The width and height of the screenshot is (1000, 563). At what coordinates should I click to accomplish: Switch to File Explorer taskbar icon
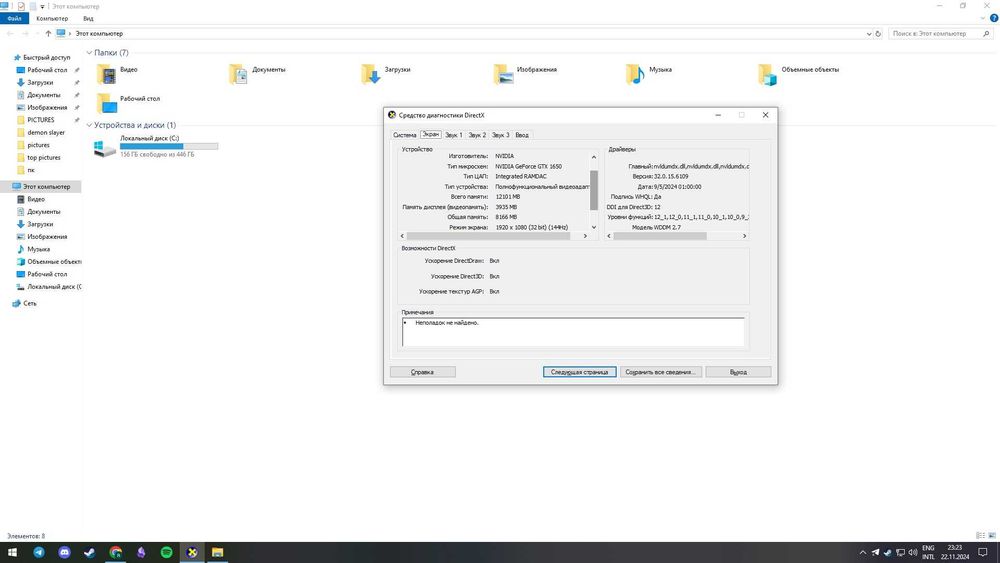(217, 552)
